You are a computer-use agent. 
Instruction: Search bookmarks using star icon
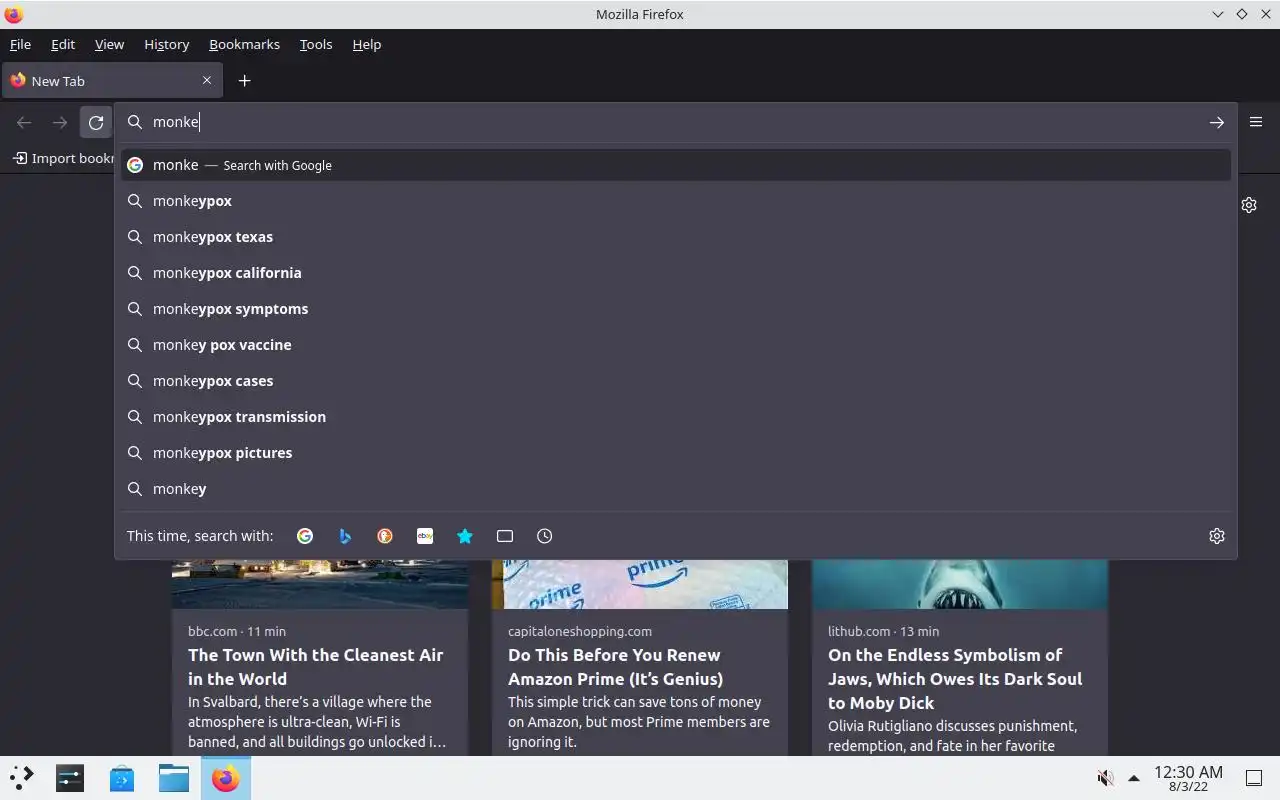(x=465, y=536)
